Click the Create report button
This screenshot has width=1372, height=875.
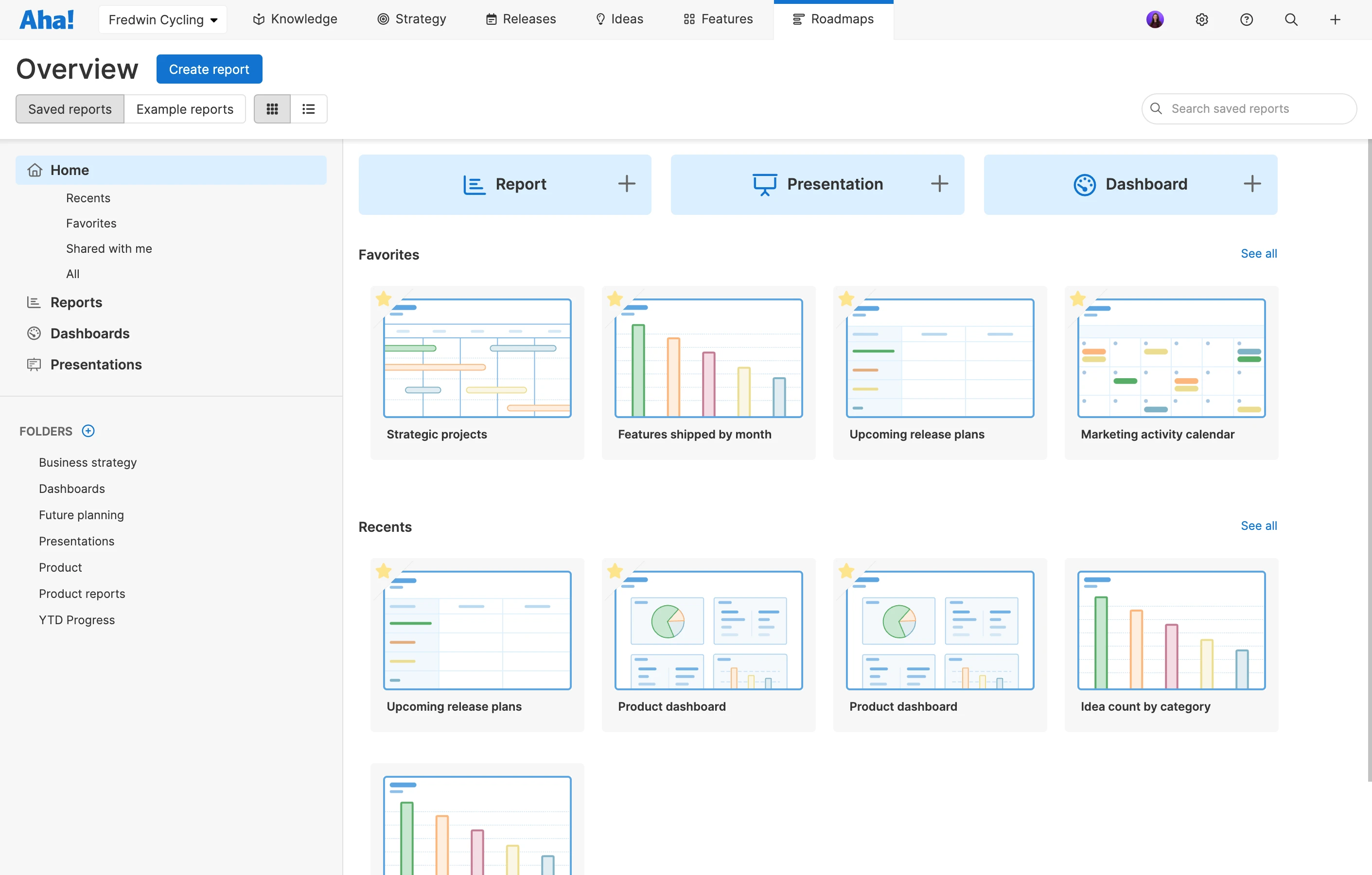click(x=209, y=69)
